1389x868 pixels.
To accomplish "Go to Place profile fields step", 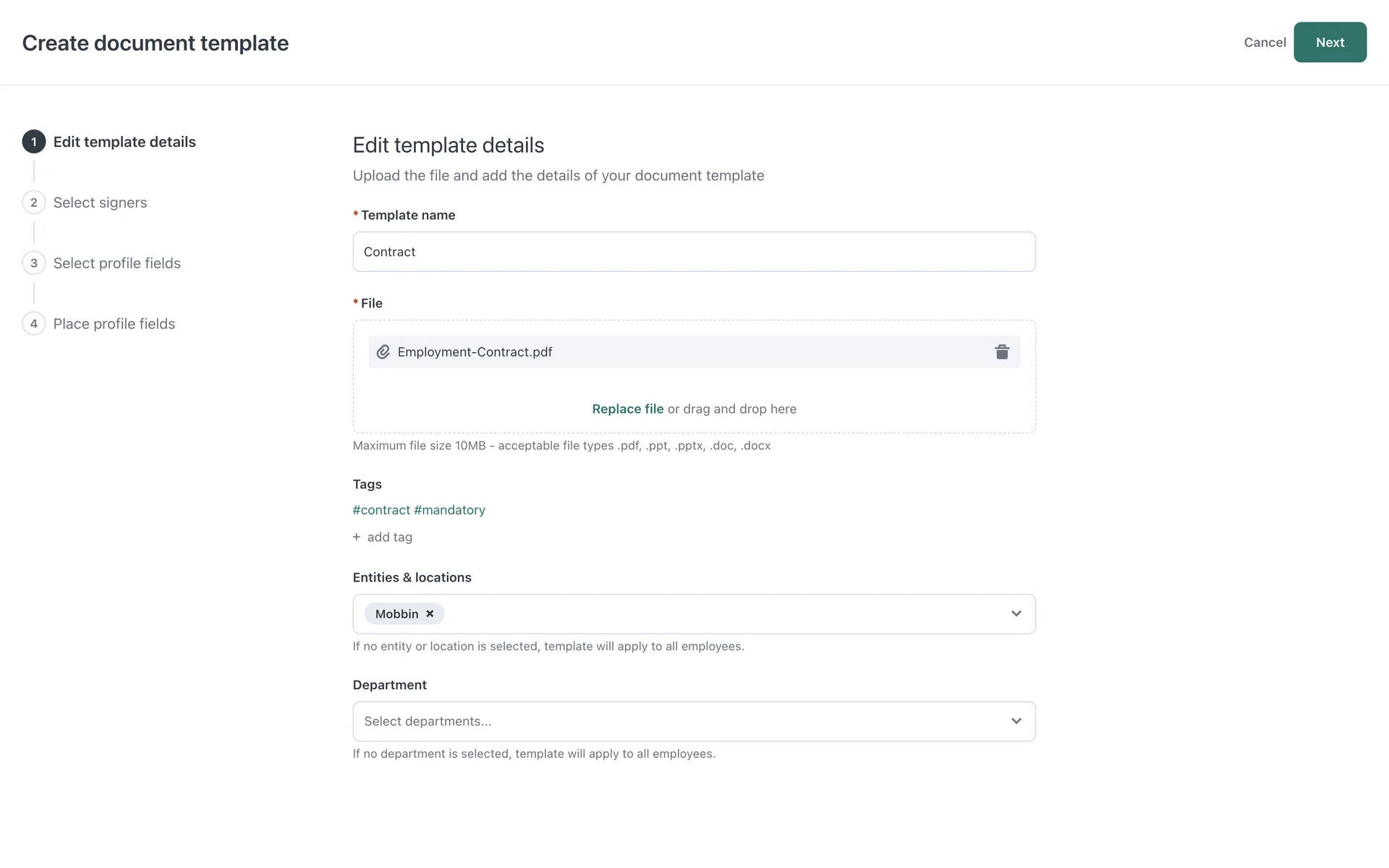I will [114, 324].
